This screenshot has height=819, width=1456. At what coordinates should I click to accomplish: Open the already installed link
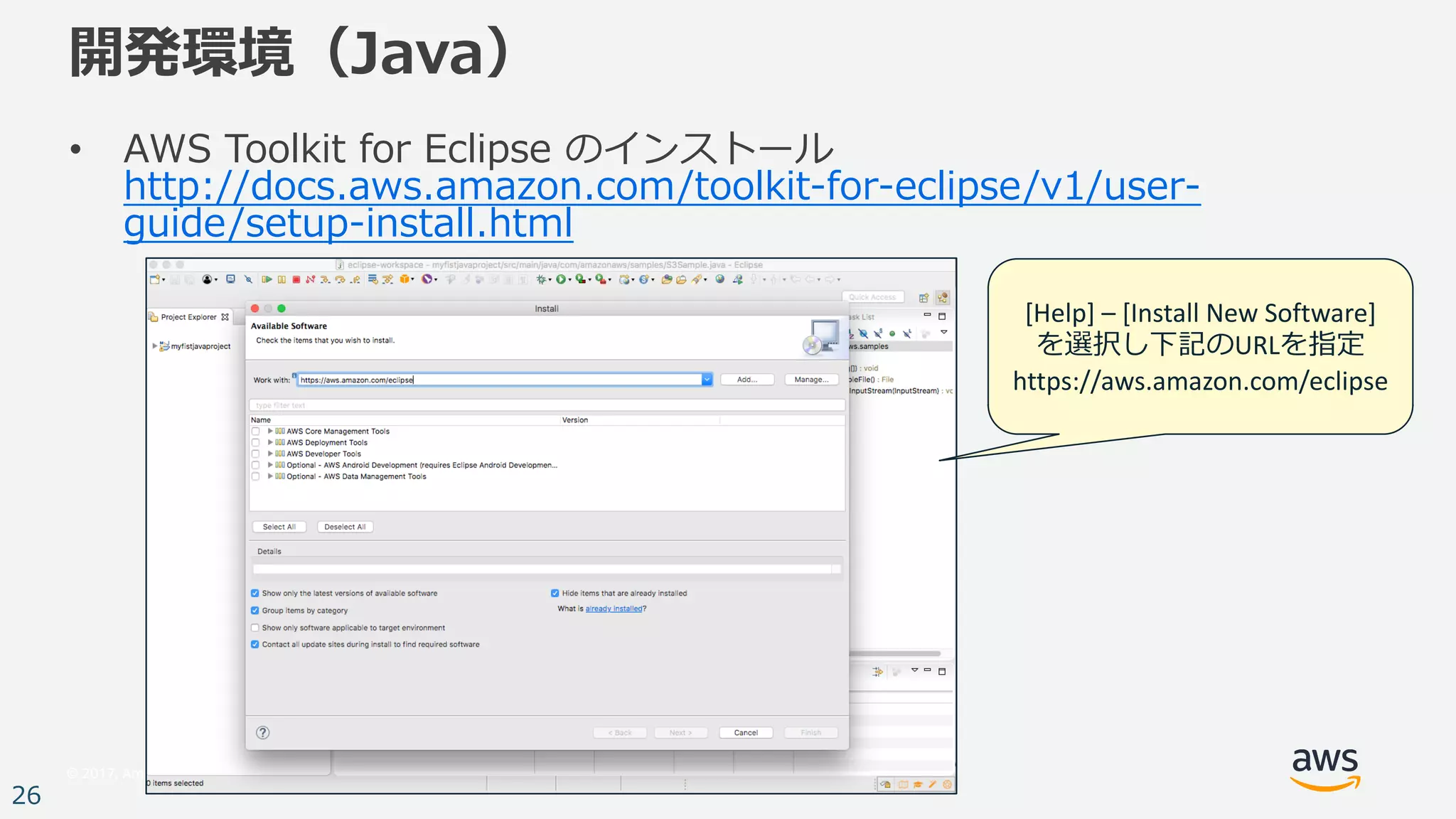[613, 609]
